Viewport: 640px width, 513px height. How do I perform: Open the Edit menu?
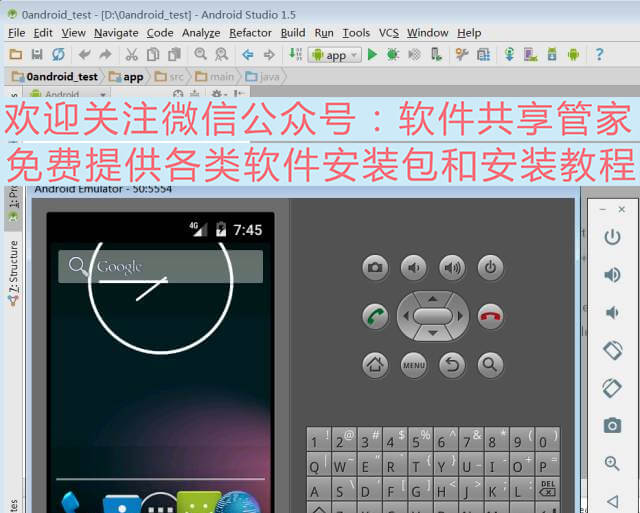pos(43,33)
